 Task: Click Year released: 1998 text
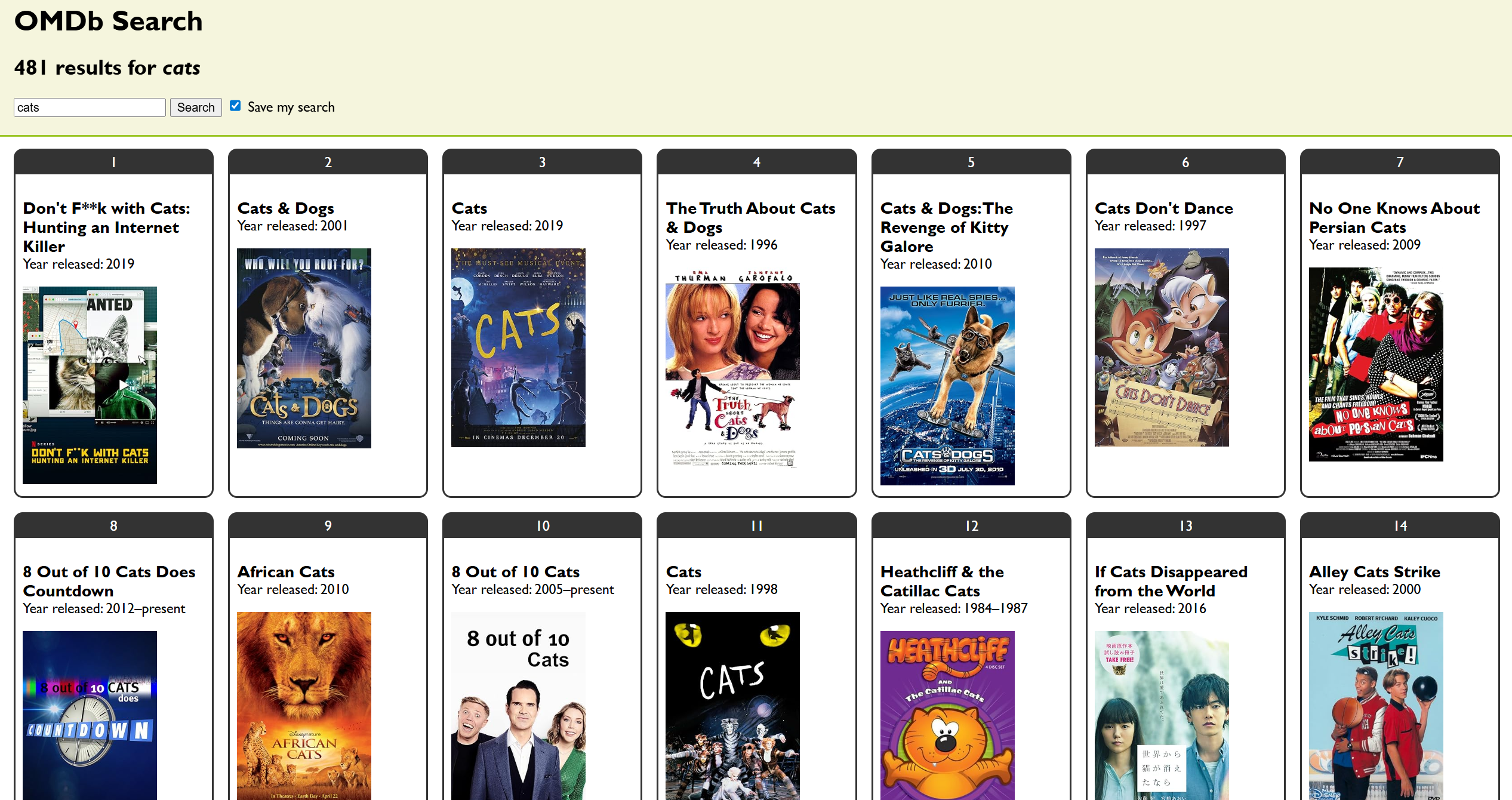pos(722,590)
